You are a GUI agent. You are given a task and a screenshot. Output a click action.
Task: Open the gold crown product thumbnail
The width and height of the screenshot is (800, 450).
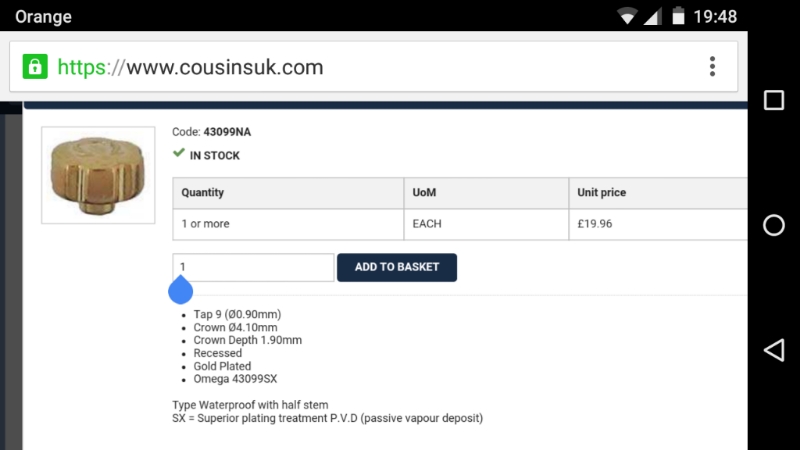click(98, 175)
